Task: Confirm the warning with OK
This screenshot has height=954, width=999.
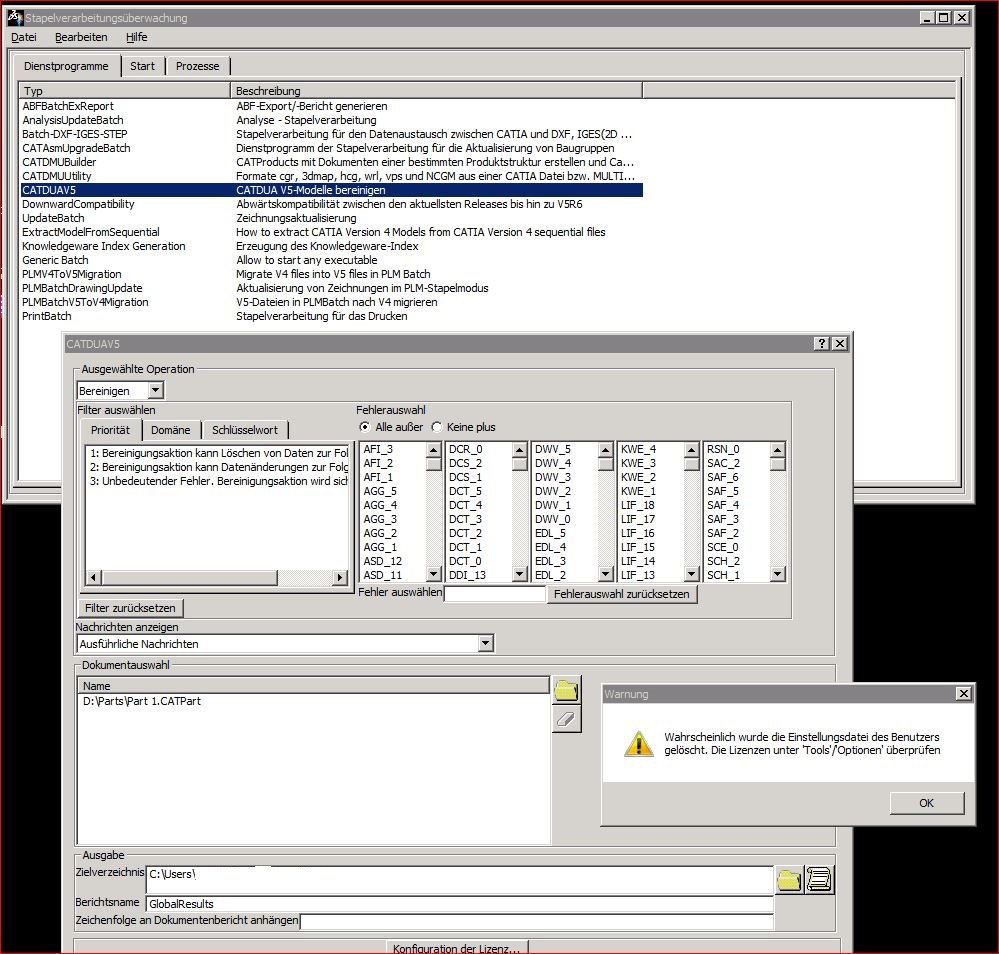Action: 927,803
